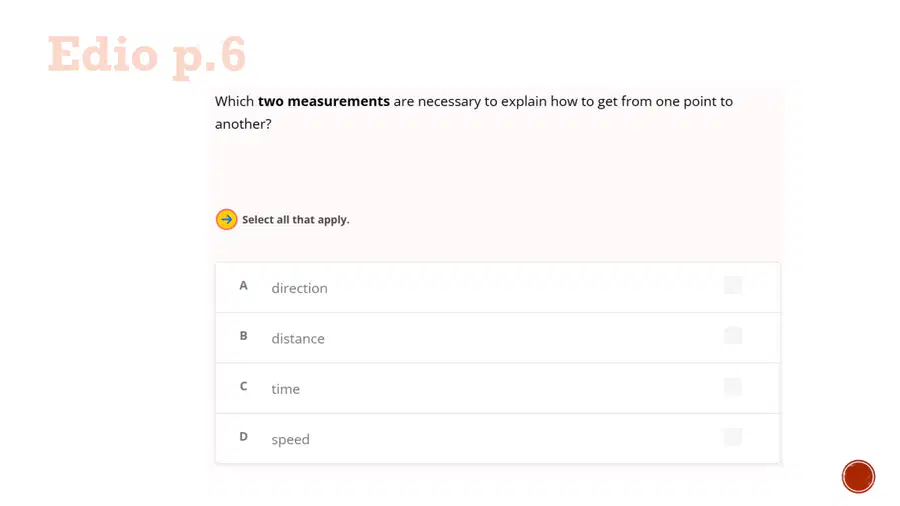Click the word 'another?' in the question

tap(243, 124)
